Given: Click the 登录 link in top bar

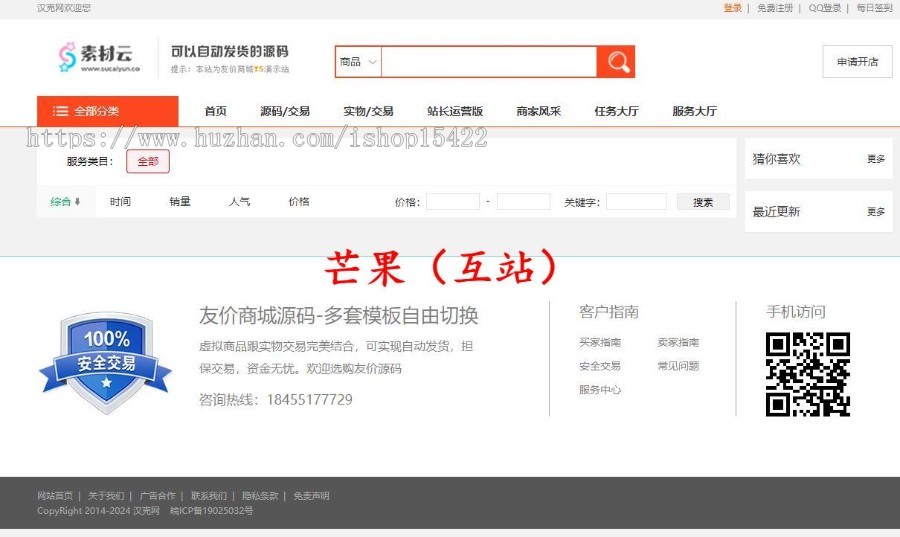Looking at the screenshot, I should tap(733, 8).
